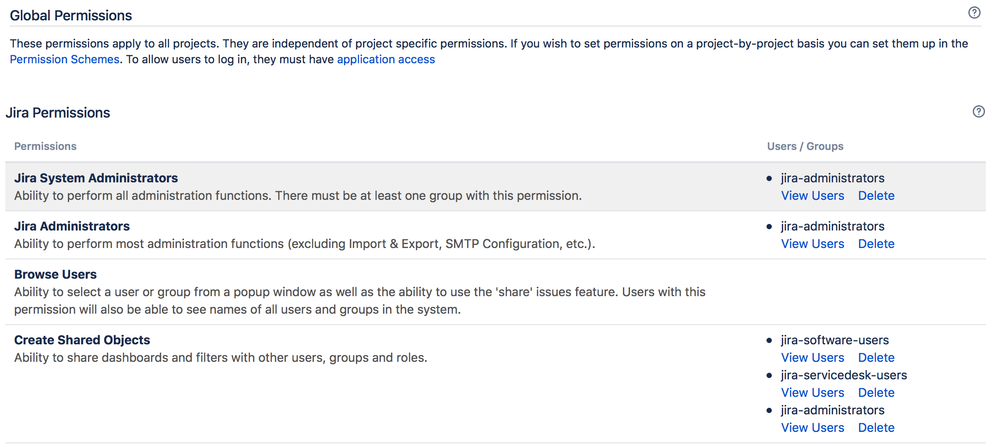This screenshot has height=447, width=999.
Task: Open help icon beside Jira Permissions heading
Action: pos(978,112)
